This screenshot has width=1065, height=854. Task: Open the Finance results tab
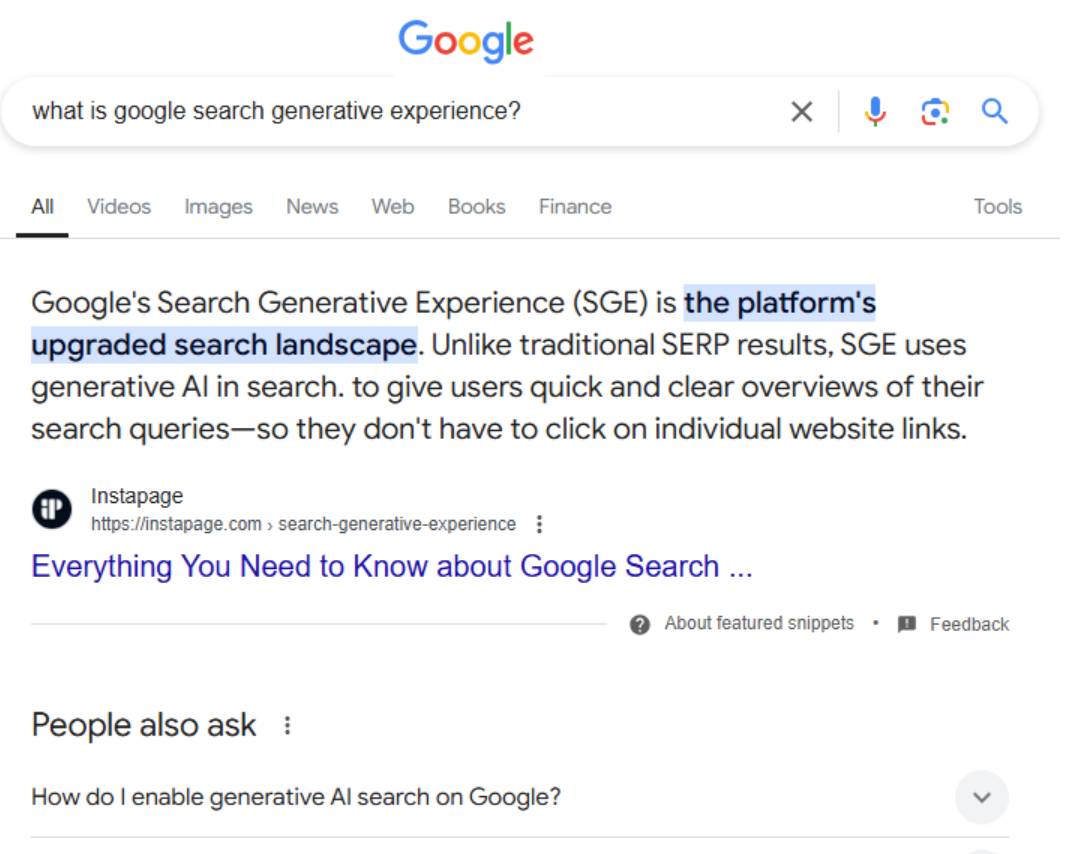575,207
